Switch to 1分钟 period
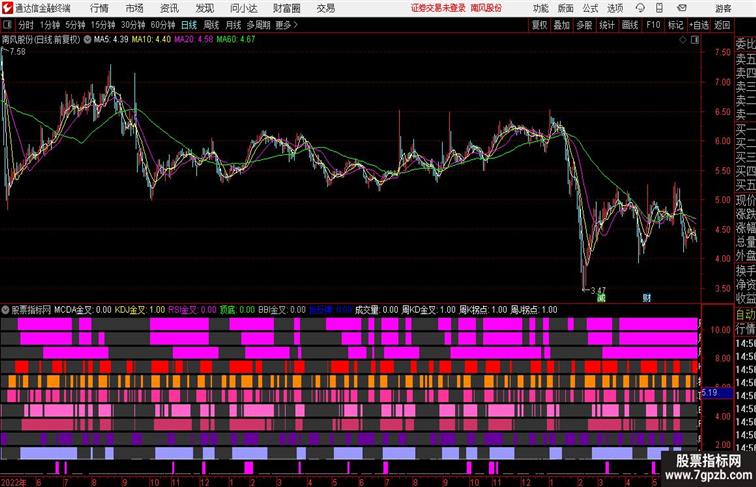The width and height of the screenshot is (756, 487). [50, 25]
